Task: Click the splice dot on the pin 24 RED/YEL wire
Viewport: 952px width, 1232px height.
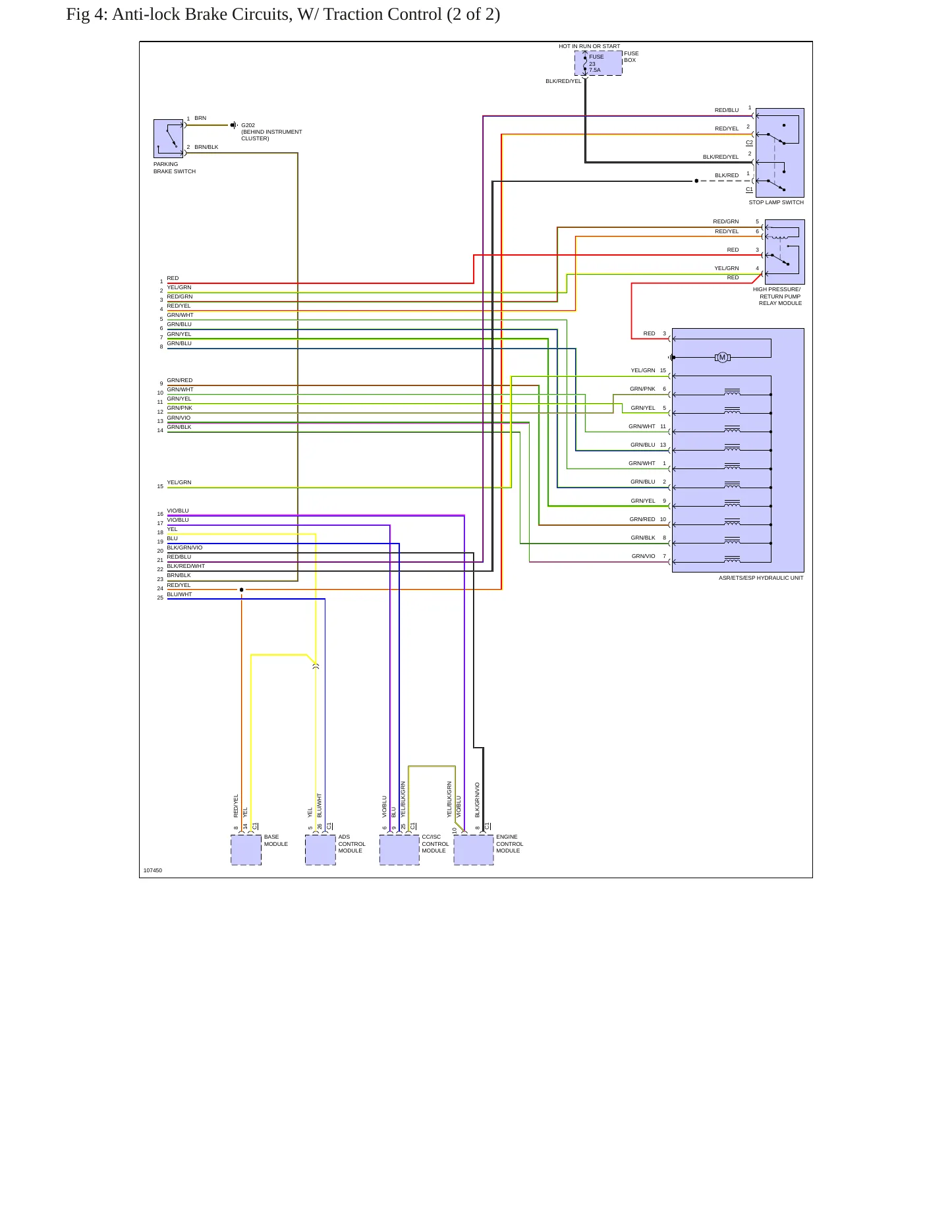Action: pos(241,590)
